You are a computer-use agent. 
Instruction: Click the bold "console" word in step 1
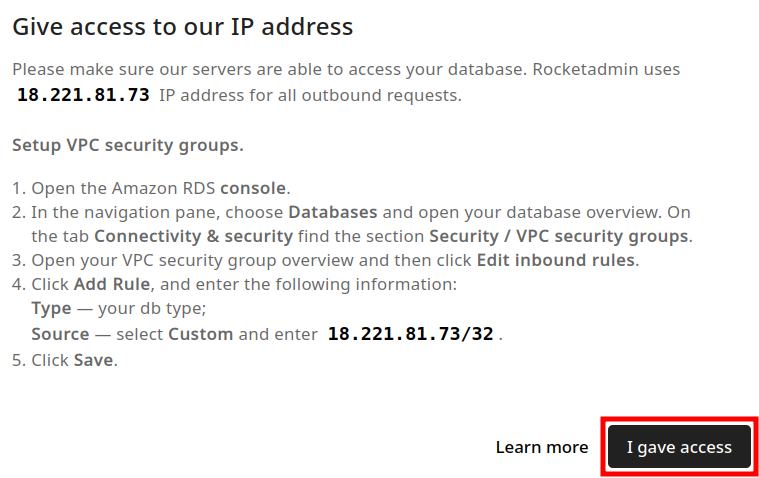point(253,188)
